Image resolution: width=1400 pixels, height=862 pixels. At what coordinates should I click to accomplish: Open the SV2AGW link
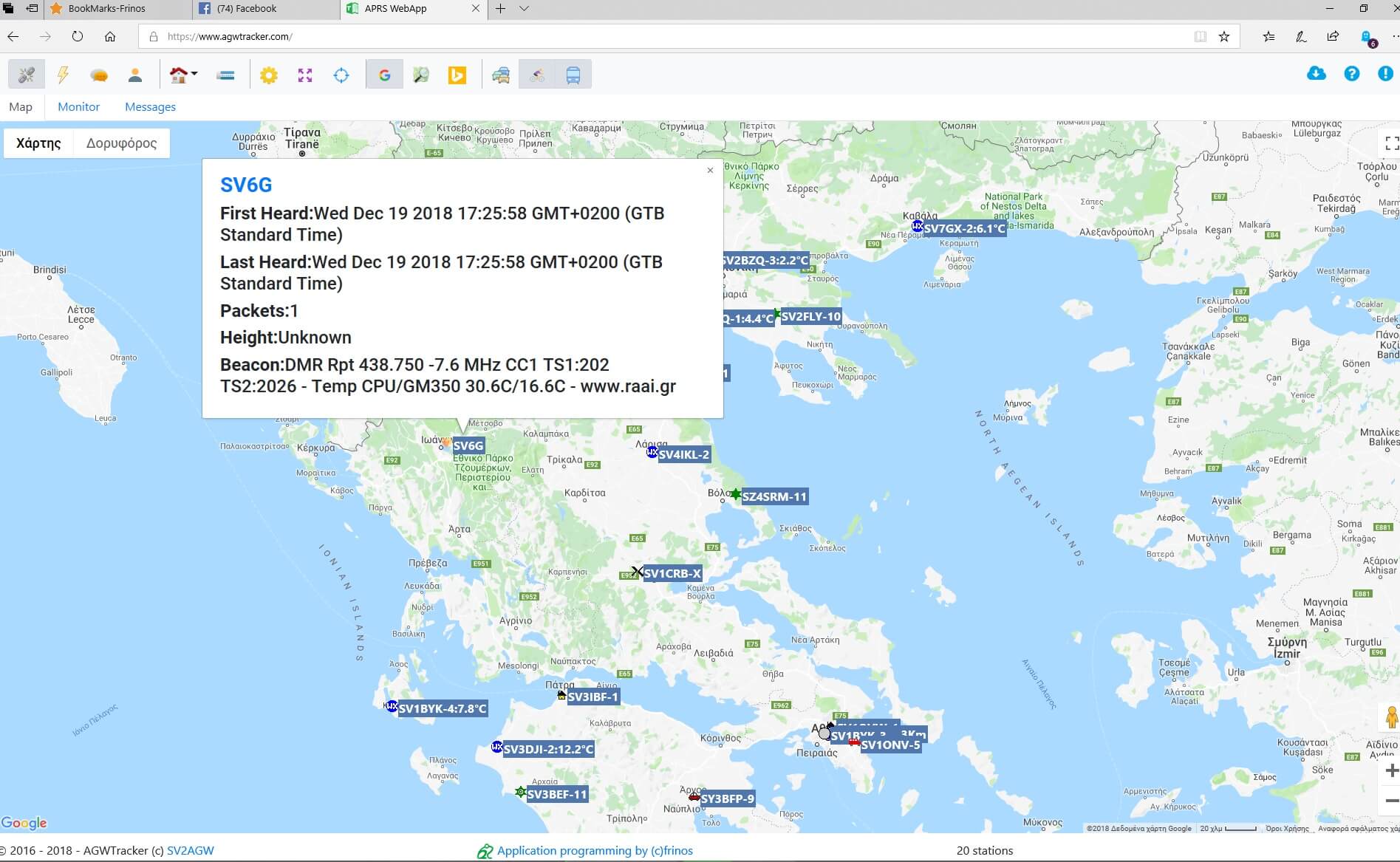(190, 850)
